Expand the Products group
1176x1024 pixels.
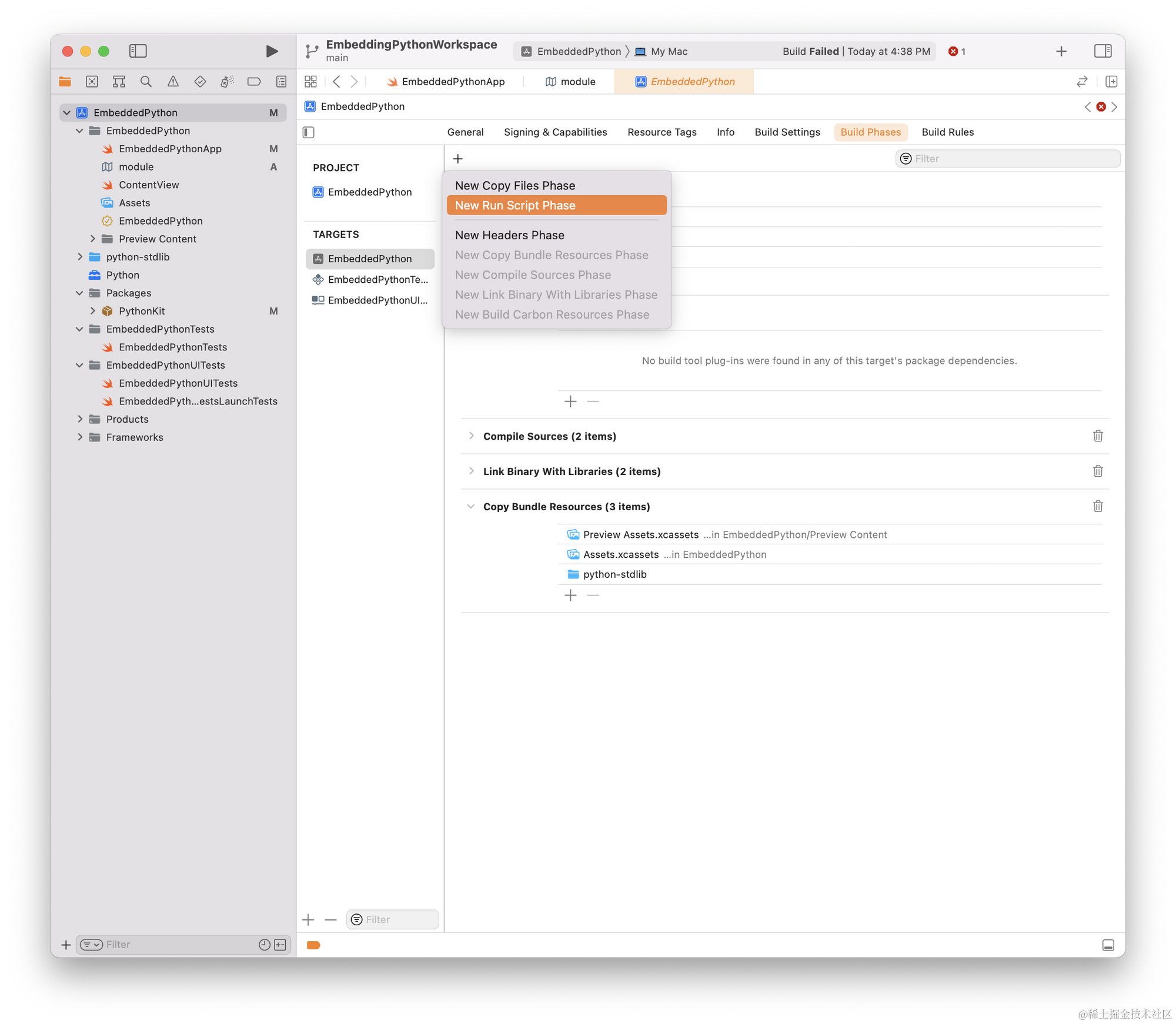click(x=79, y=420)
